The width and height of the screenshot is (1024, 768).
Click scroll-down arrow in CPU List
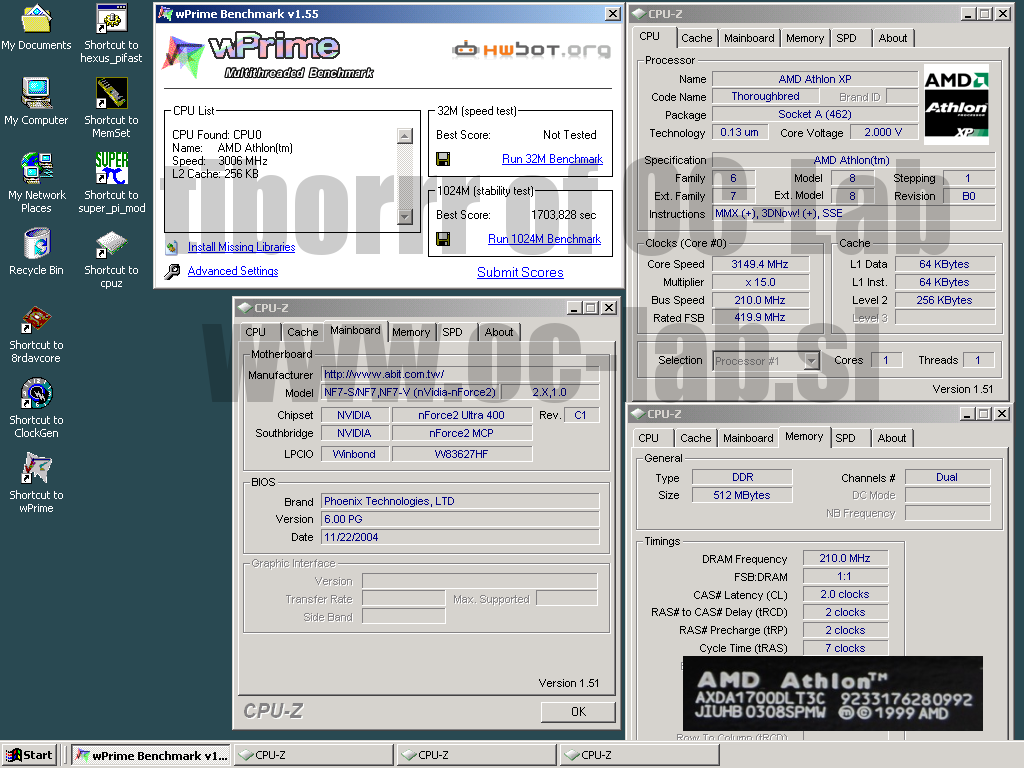[x=405, y=217]
